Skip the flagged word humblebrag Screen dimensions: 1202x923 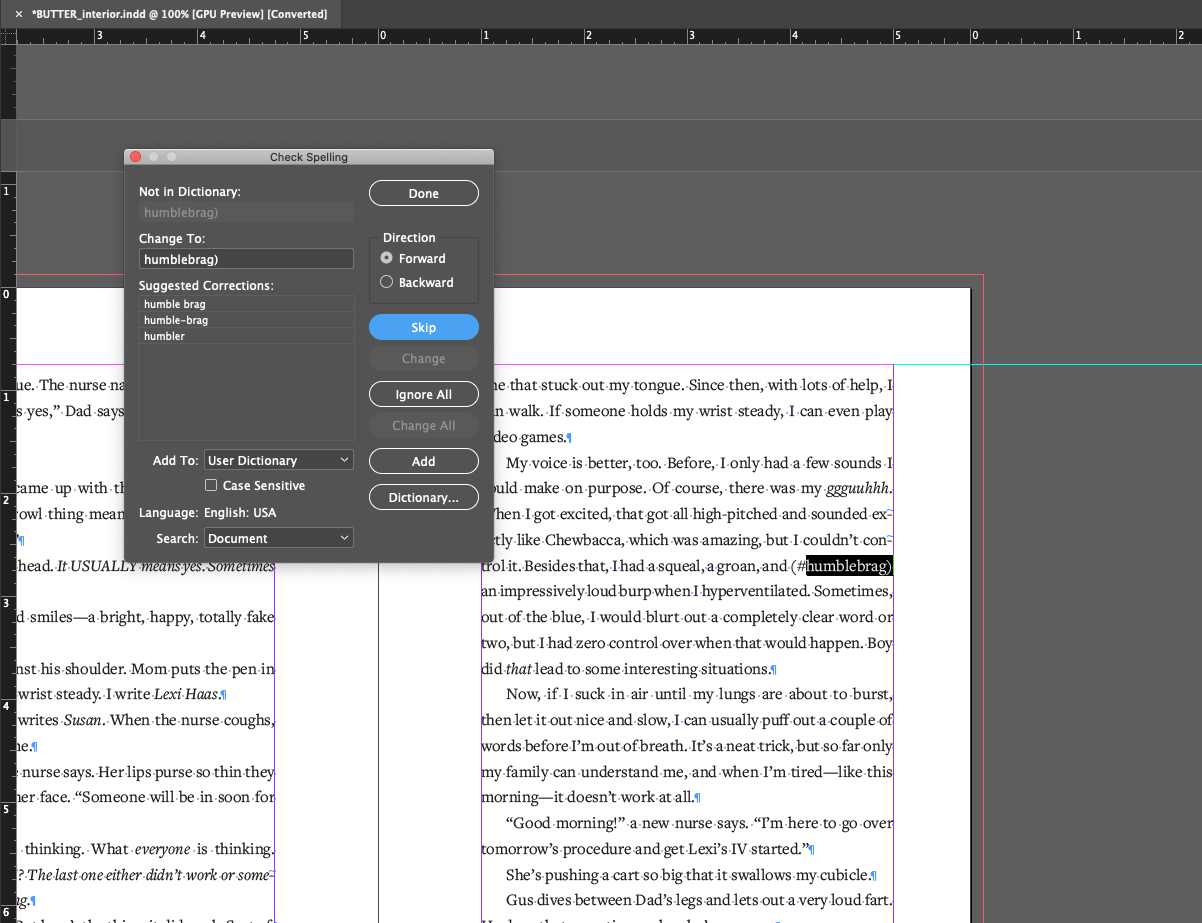(x=423, y=327)
